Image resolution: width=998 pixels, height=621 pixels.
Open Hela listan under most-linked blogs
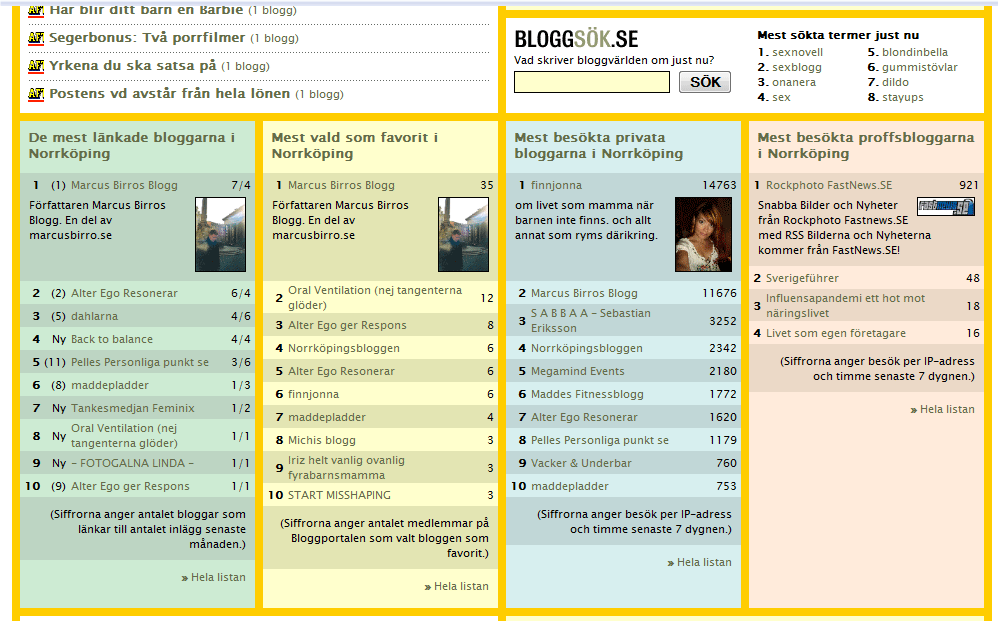pyautogui.click(x=218, y=577)
